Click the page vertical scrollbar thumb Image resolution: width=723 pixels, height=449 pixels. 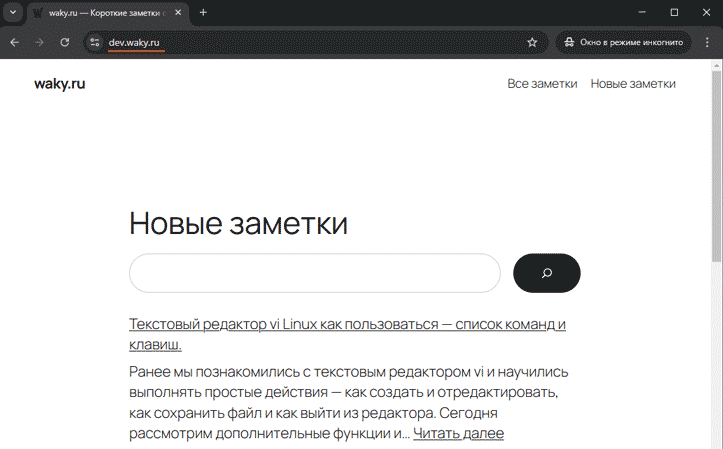tap(717, 166)
